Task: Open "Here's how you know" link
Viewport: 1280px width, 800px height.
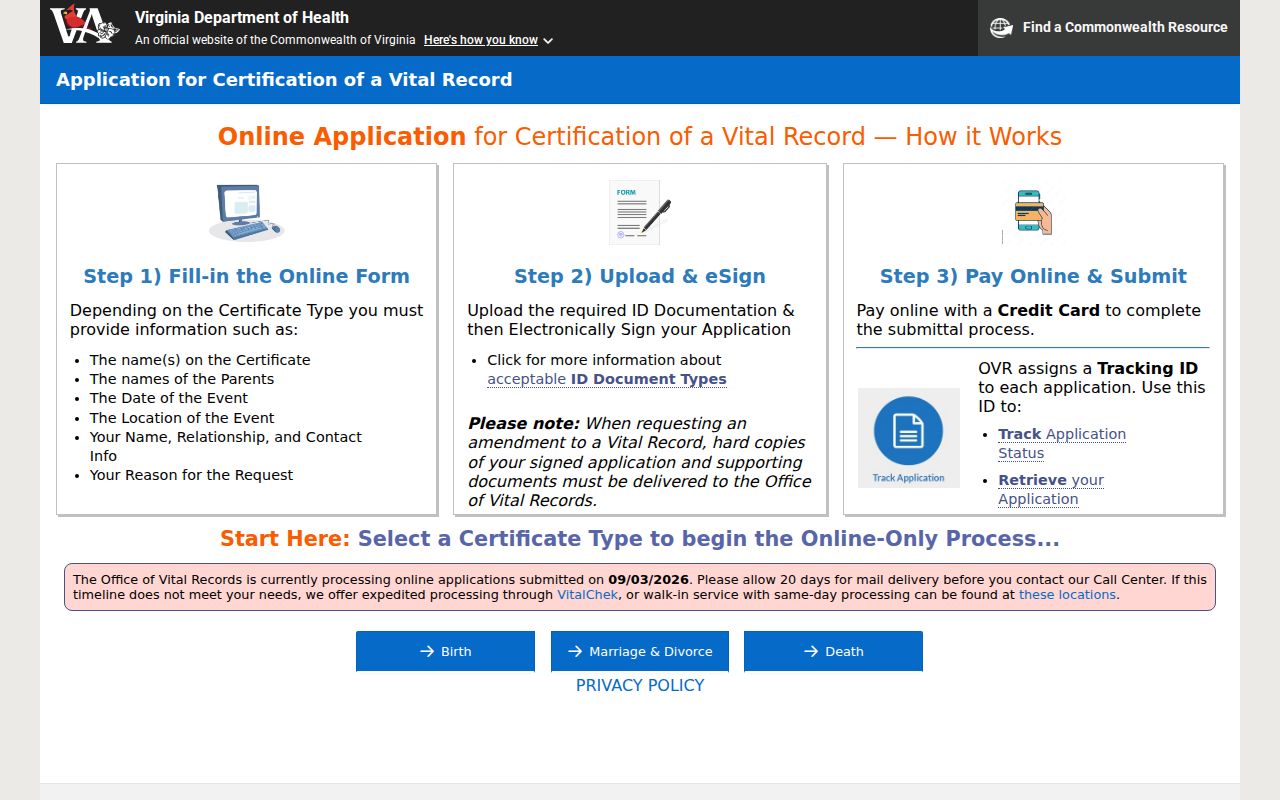Action: pyautogui.click(x=481, y=40)
